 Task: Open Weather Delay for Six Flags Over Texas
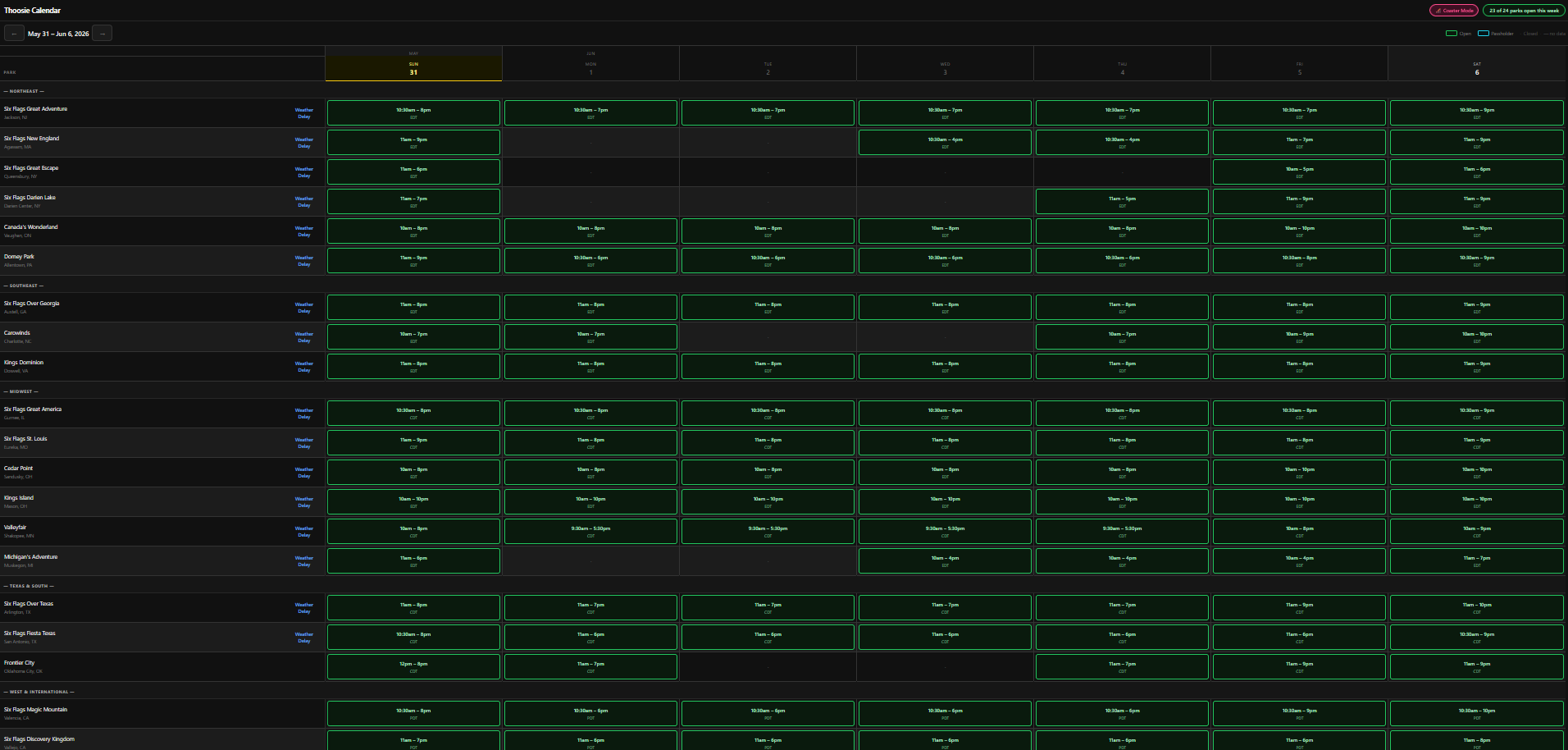click(304, 608)
